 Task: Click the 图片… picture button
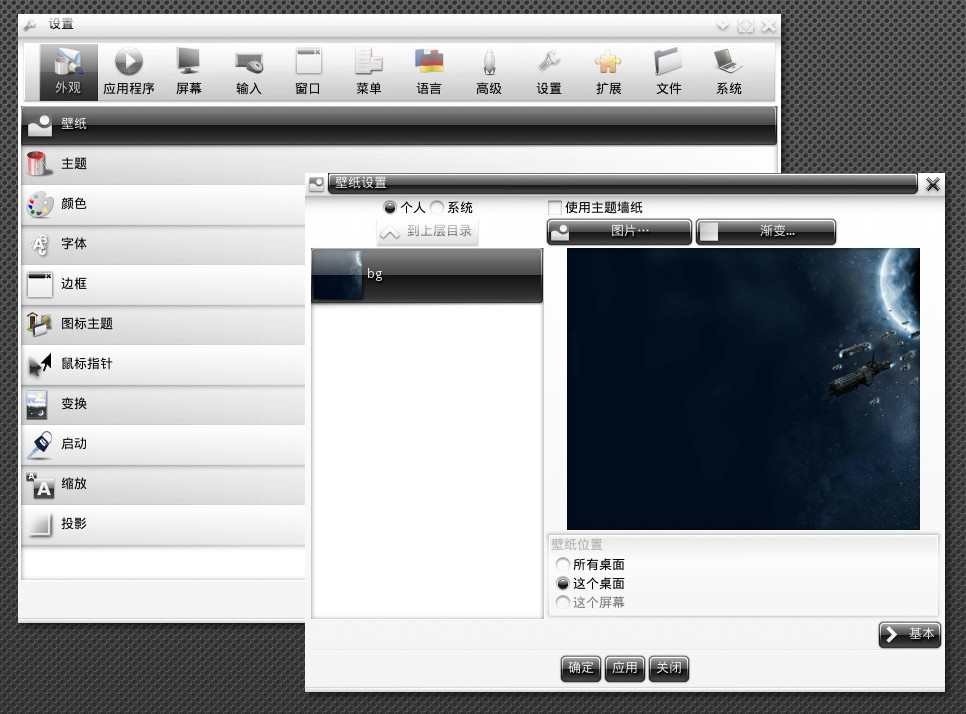pyautogui.click(x=619, y=232)
